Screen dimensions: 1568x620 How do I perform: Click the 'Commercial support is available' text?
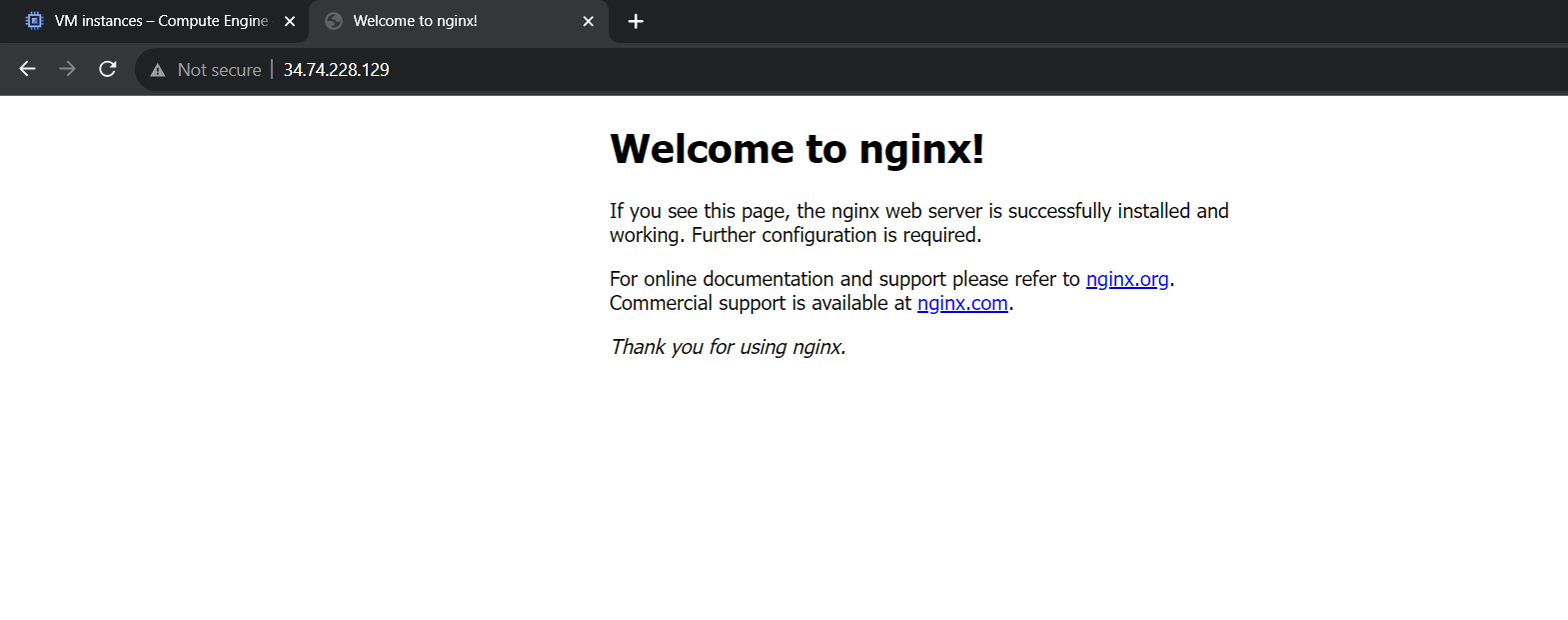click(760, 303)
